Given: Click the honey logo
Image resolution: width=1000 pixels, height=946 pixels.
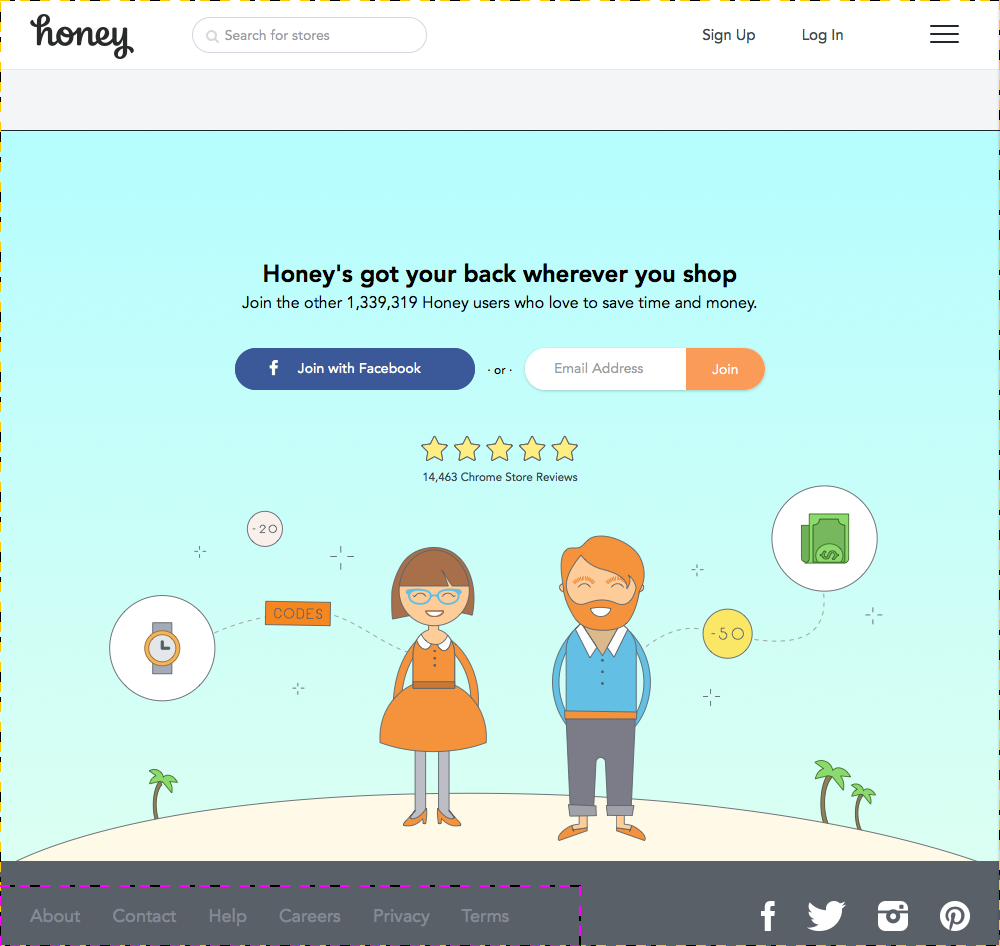Looking at the screenshot, I should [x=82, y=36].
